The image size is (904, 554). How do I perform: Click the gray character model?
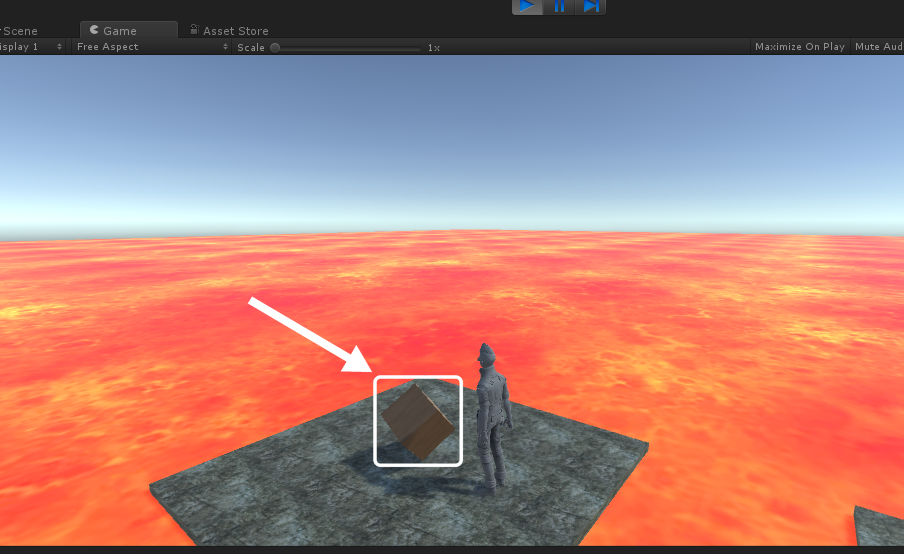pos(494,418)
